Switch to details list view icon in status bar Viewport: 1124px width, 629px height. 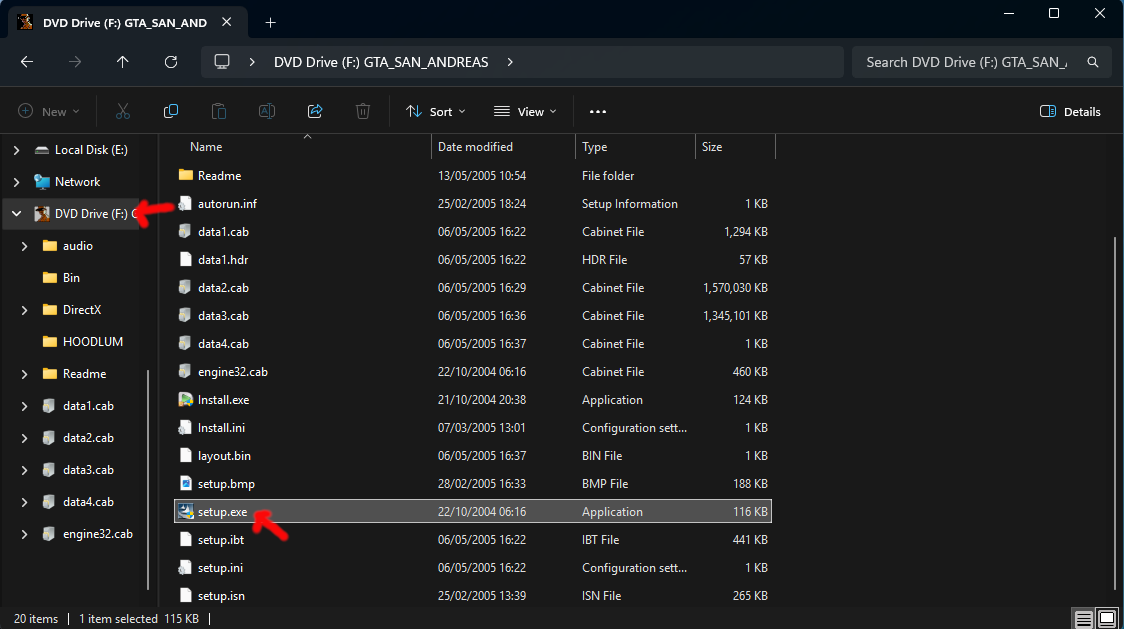coord(1083,618)
